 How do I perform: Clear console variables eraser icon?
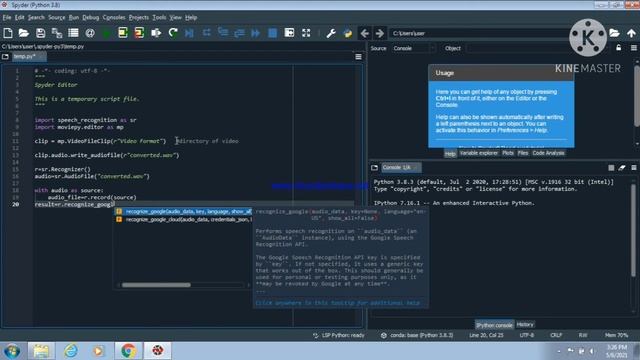622,168
